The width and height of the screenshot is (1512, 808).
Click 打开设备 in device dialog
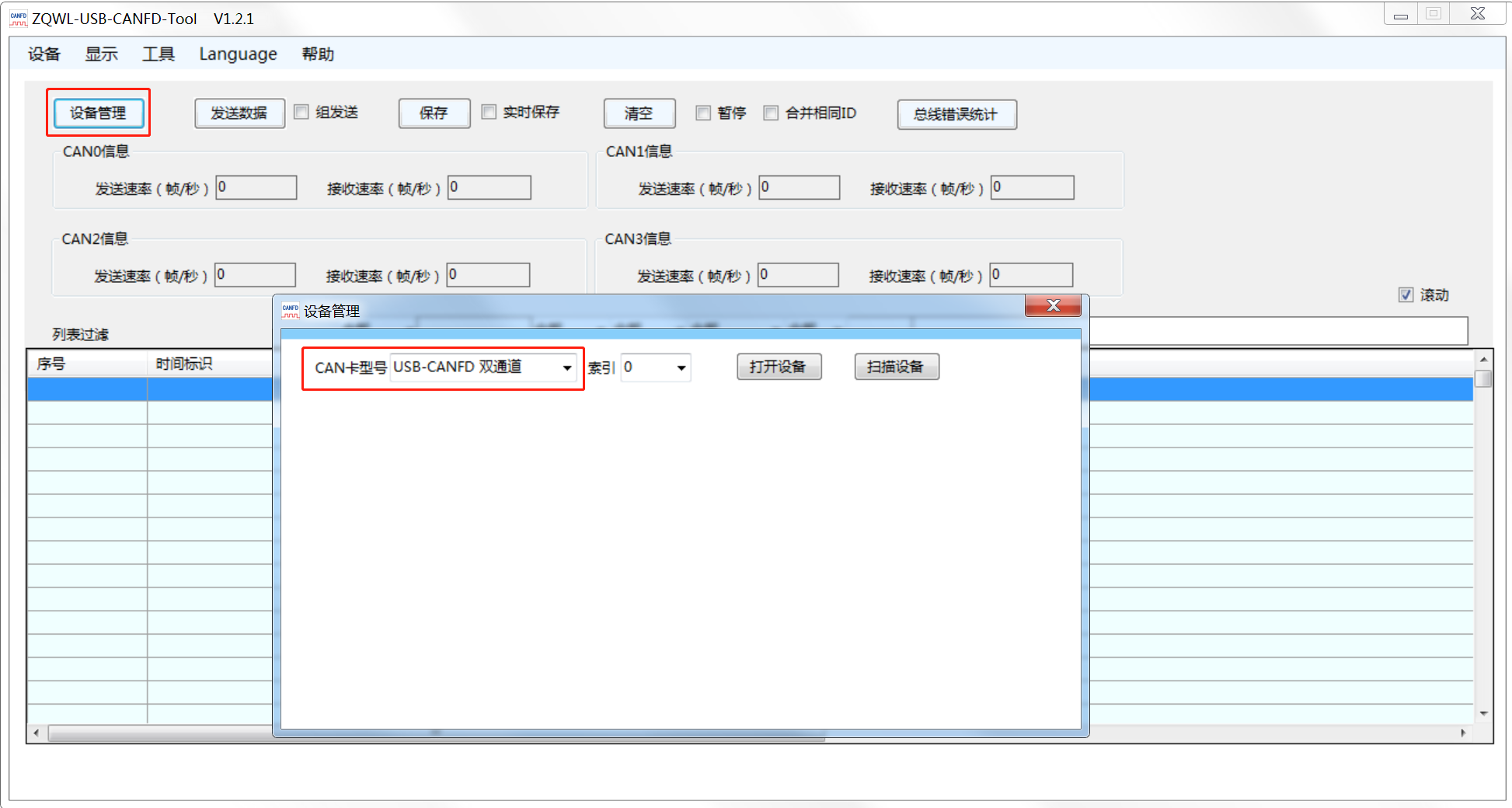[x=779, y=367]
